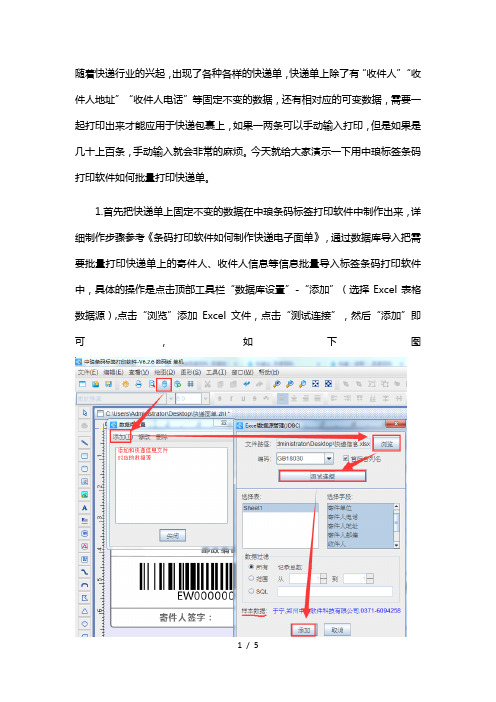
Task: Select the 范围 (range) radio button
Action: click(x=251, y=578)
